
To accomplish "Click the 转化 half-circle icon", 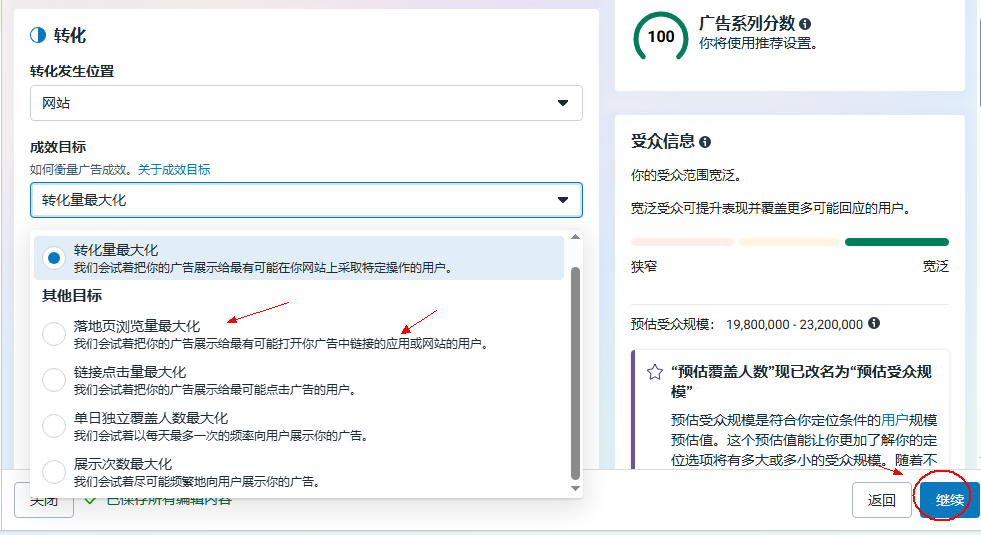I will [38, 36].
